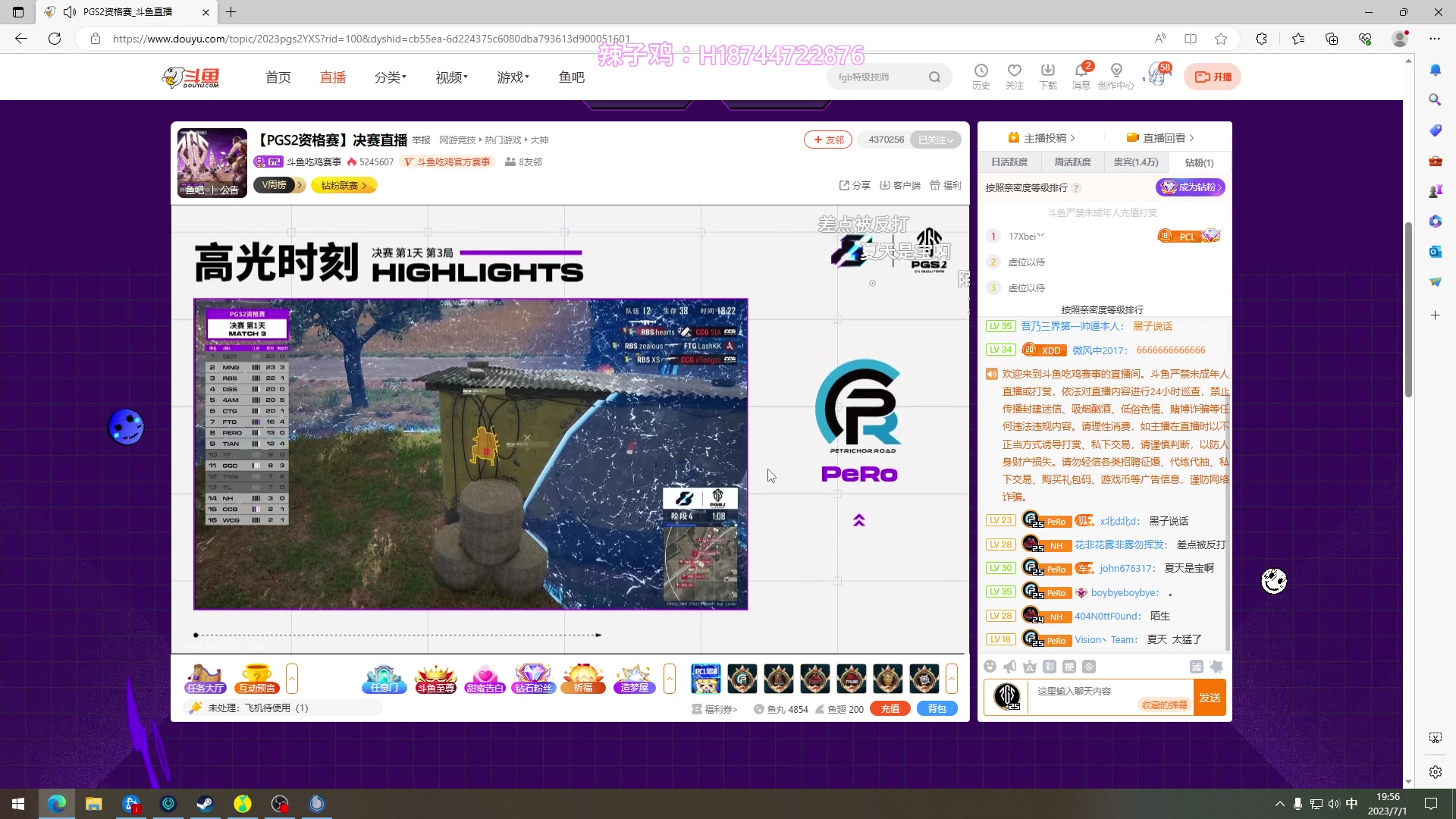
Task: Click the Douyu logo
Action: click(x=191, y=77)
